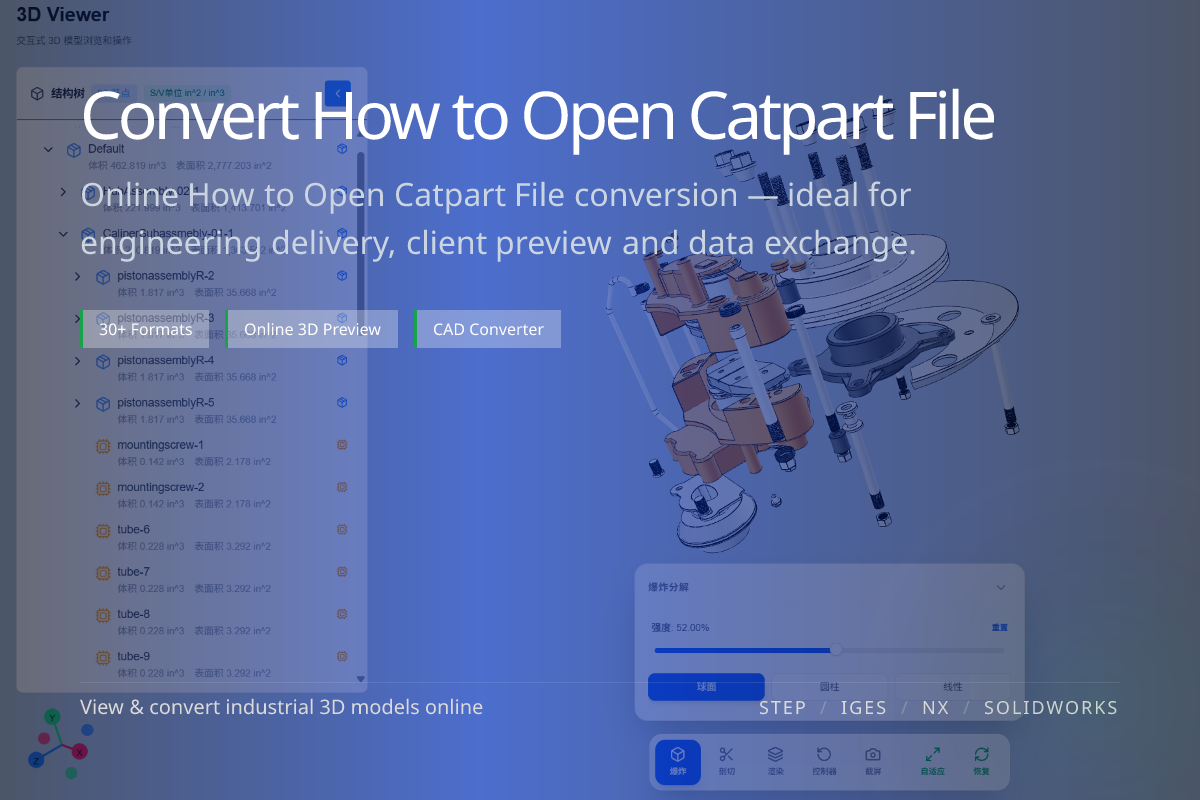This screenshot has height=800, width=1200.
Task: Click the cube icon right of pistonassemblyR-2
Action: [342, 275]
